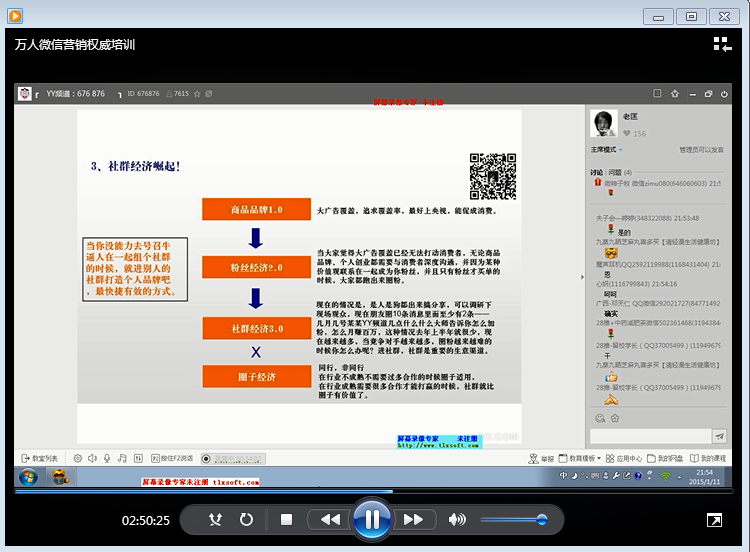Switch to Library view icon
Screen dimensions: 750x552
[x=722, y=44]
